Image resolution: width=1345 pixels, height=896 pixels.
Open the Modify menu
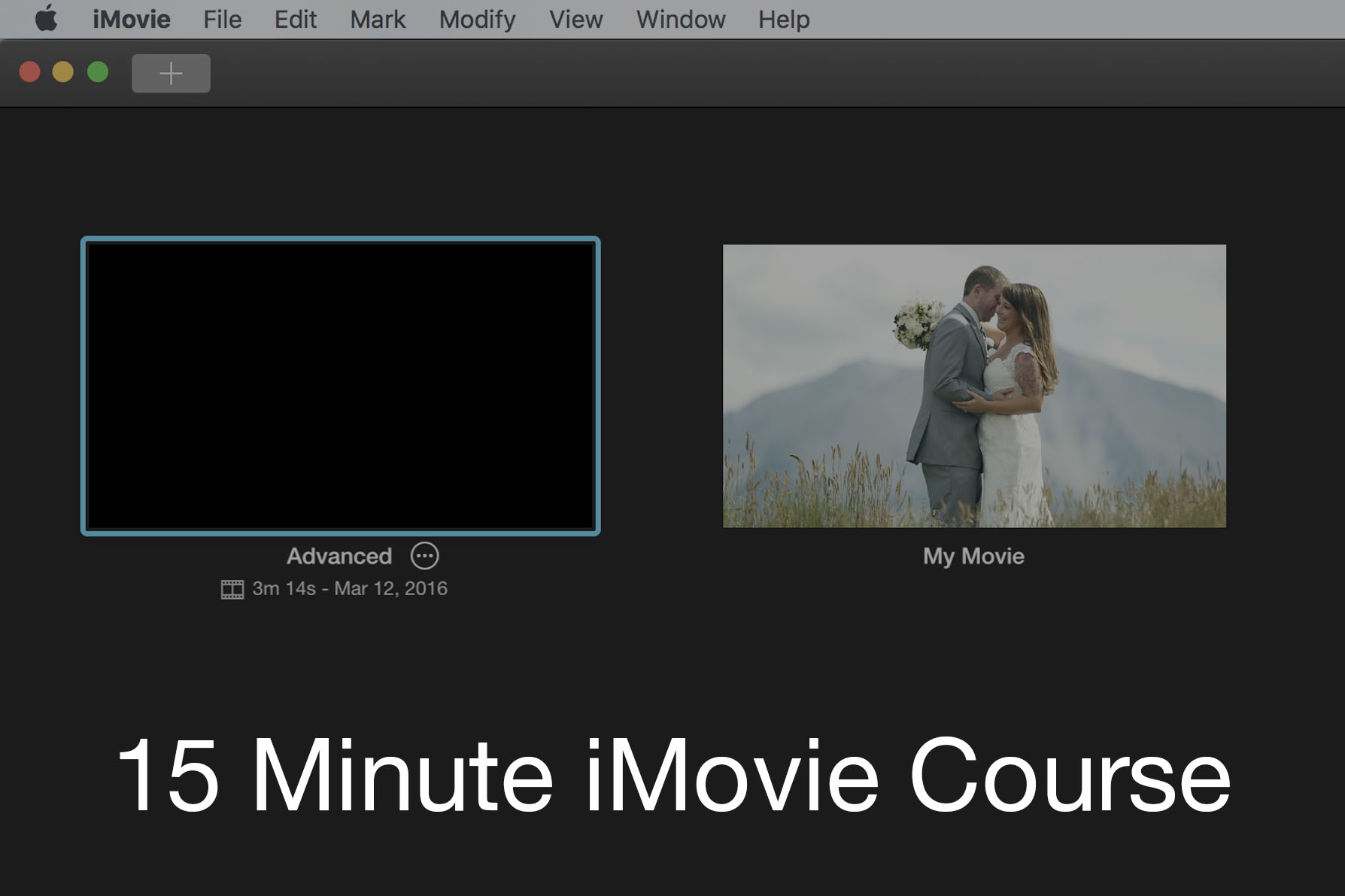[x=478, y=19]
